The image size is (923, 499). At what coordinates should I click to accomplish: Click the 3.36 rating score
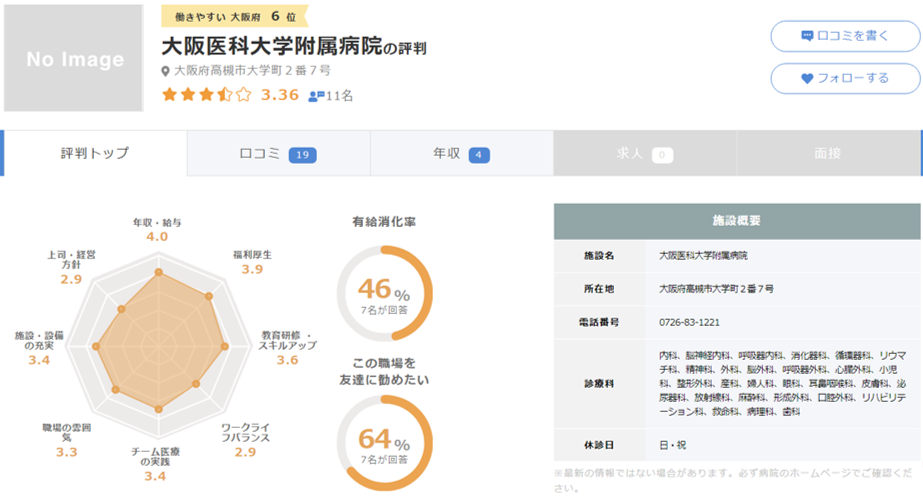280,95
